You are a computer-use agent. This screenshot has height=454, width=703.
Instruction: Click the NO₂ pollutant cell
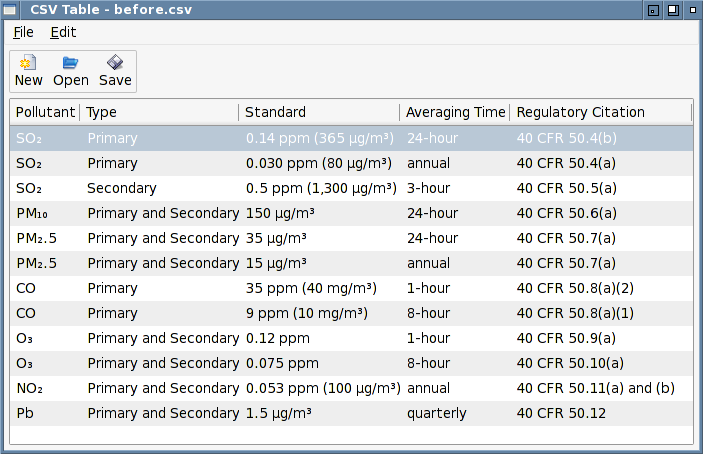pos(30,388)
